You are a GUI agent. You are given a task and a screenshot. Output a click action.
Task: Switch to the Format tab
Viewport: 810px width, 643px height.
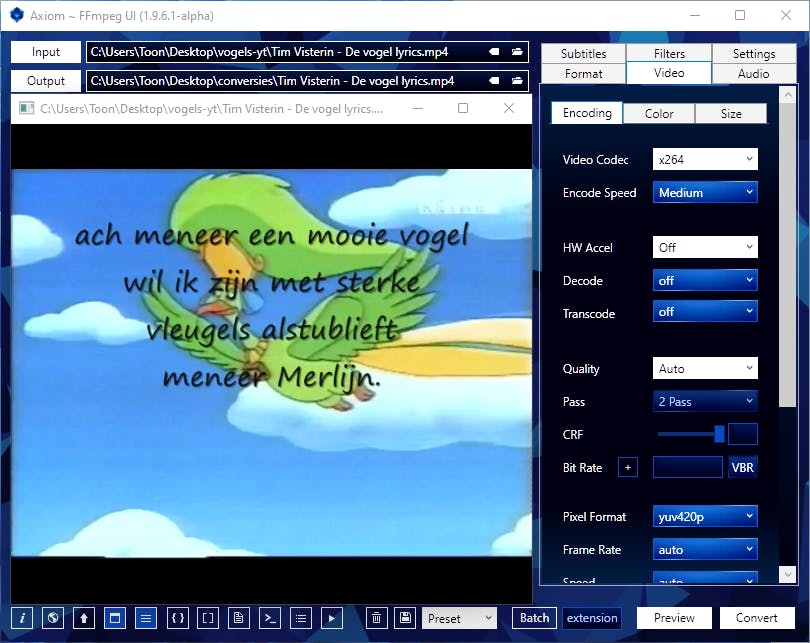click(x=583, y=73)
